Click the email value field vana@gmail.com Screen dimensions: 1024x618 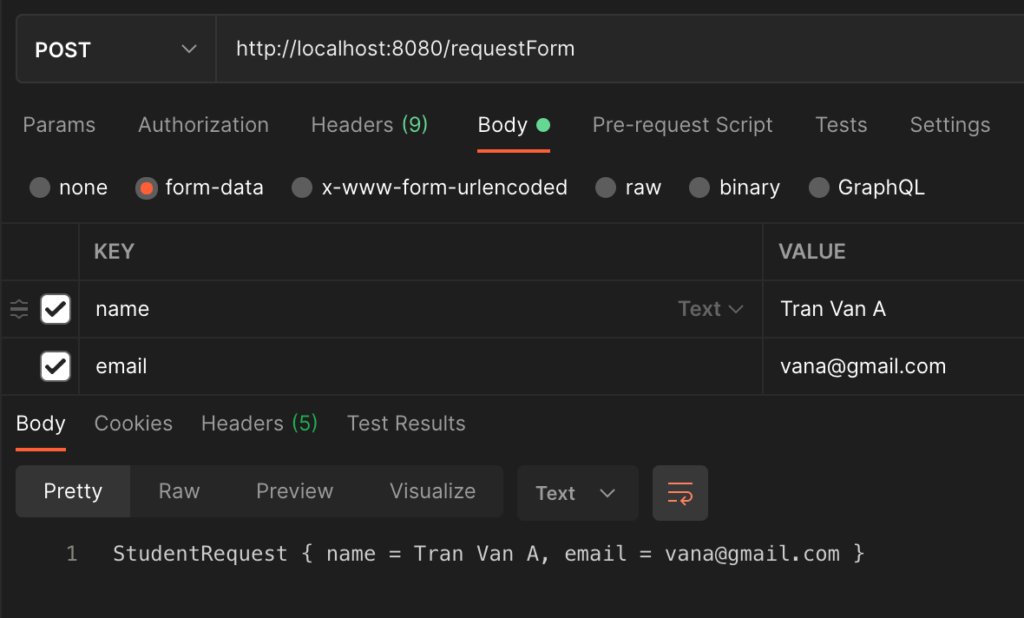(863, 366)
